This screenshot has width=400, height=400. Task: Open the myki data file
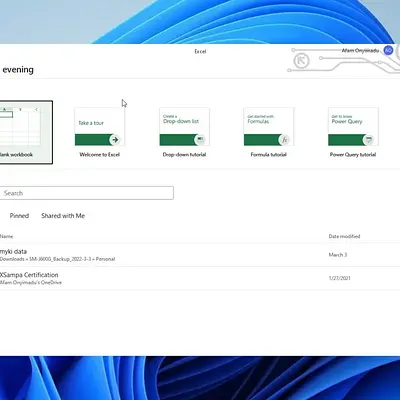pyautogui.click(x=200, y=255)
